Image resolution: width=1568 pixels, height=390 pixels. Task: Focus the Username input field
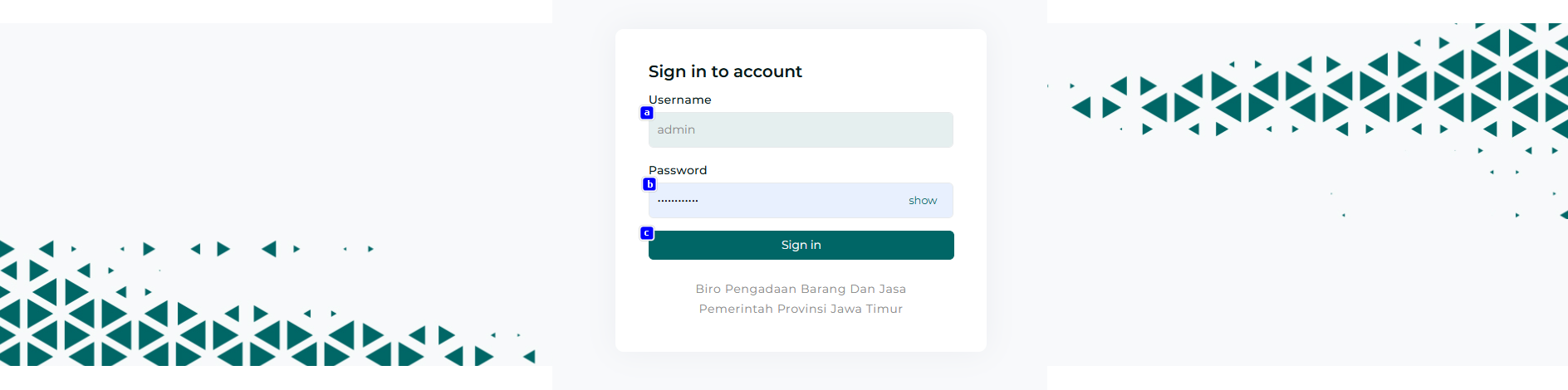click(801, 130)
